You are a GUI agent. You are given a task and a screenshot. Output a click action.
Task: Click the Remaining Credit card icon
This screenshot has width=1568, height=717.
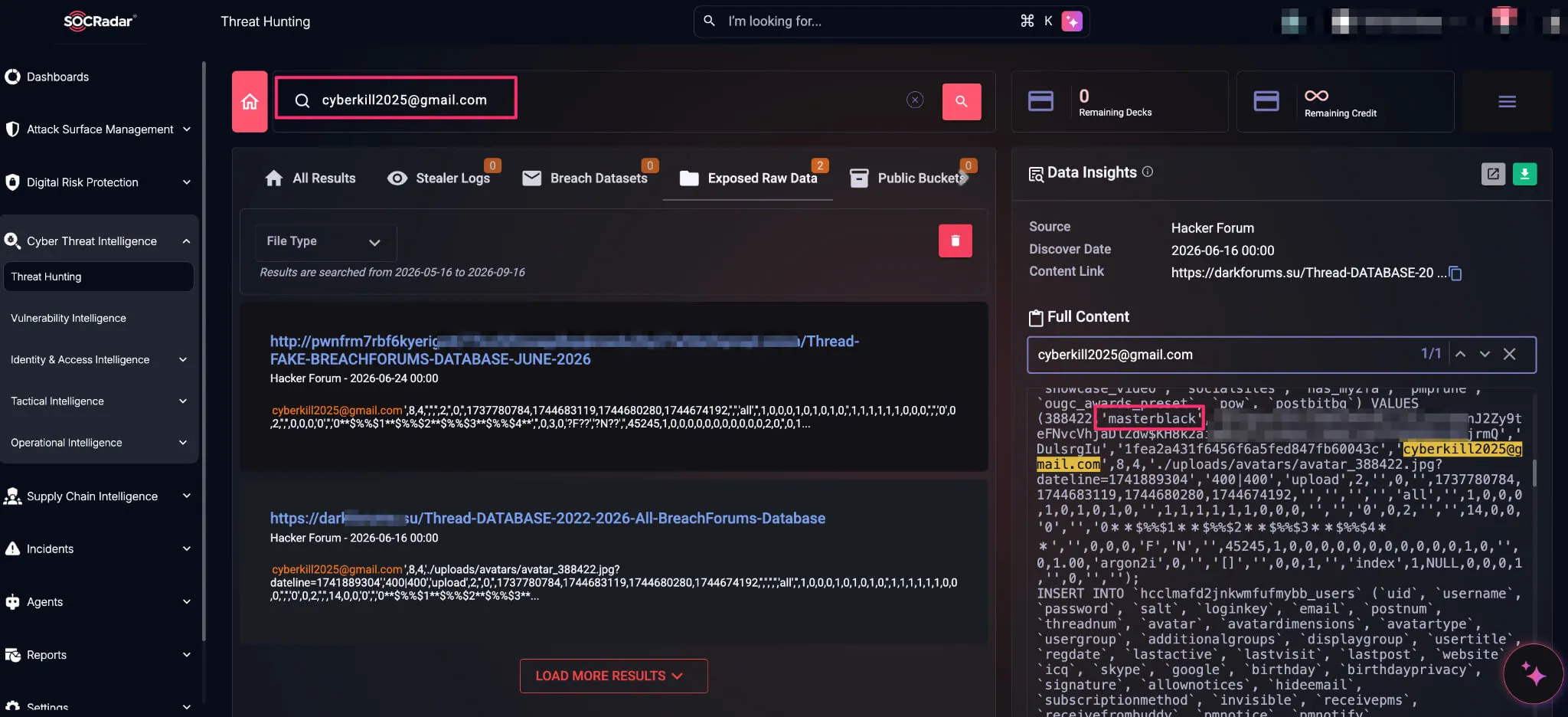click(1266, 101)
